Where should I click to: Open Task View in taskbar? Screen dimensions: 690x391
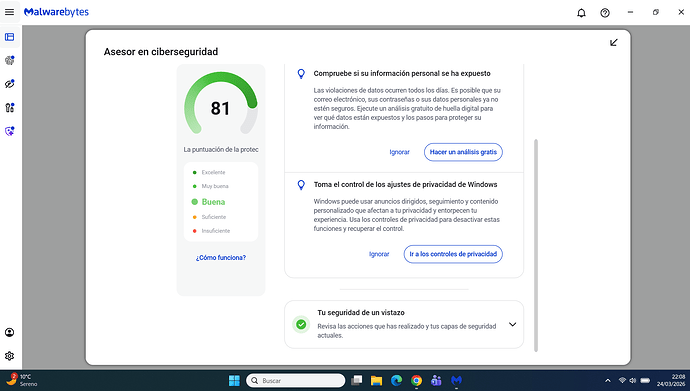pos(356,380)
